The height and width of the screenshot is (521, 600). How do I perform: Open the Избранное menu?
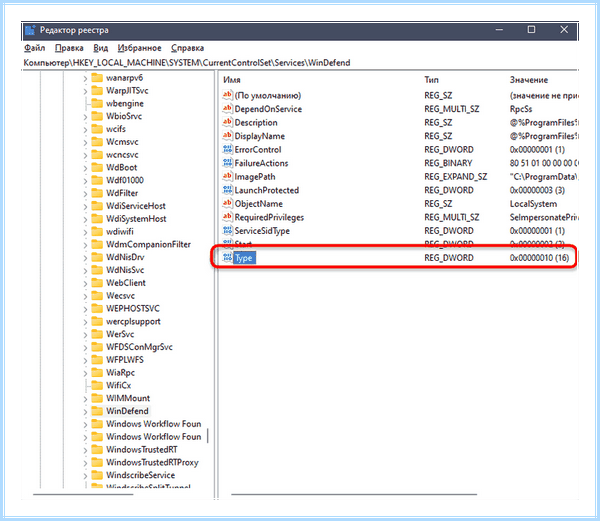point(139,48)
